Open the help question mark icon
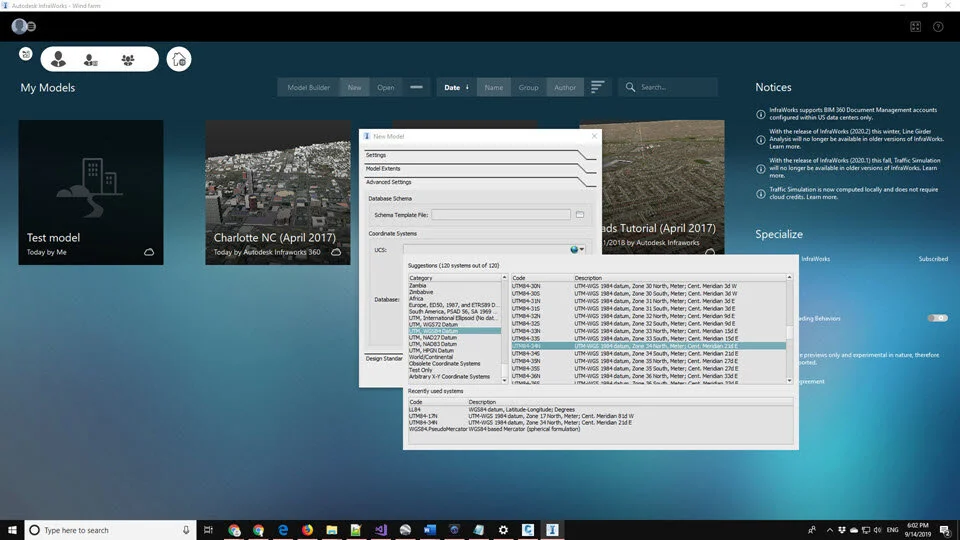960x540 pixels. [938, 26]
